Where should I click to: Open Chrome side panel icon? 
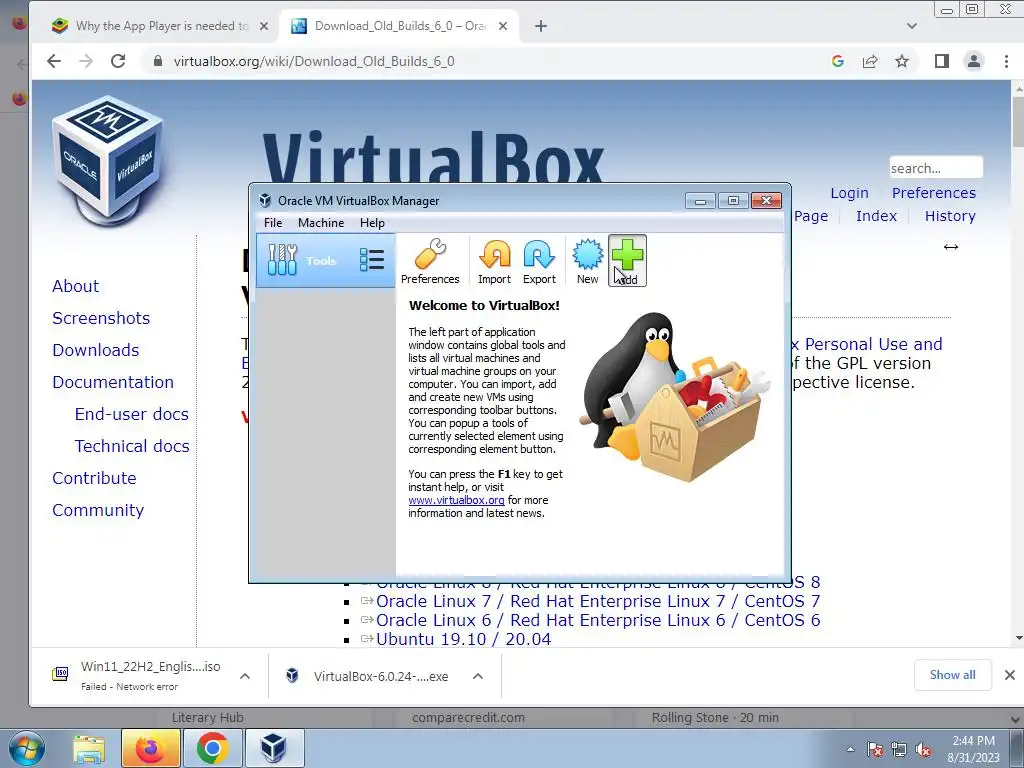(941, 61)
